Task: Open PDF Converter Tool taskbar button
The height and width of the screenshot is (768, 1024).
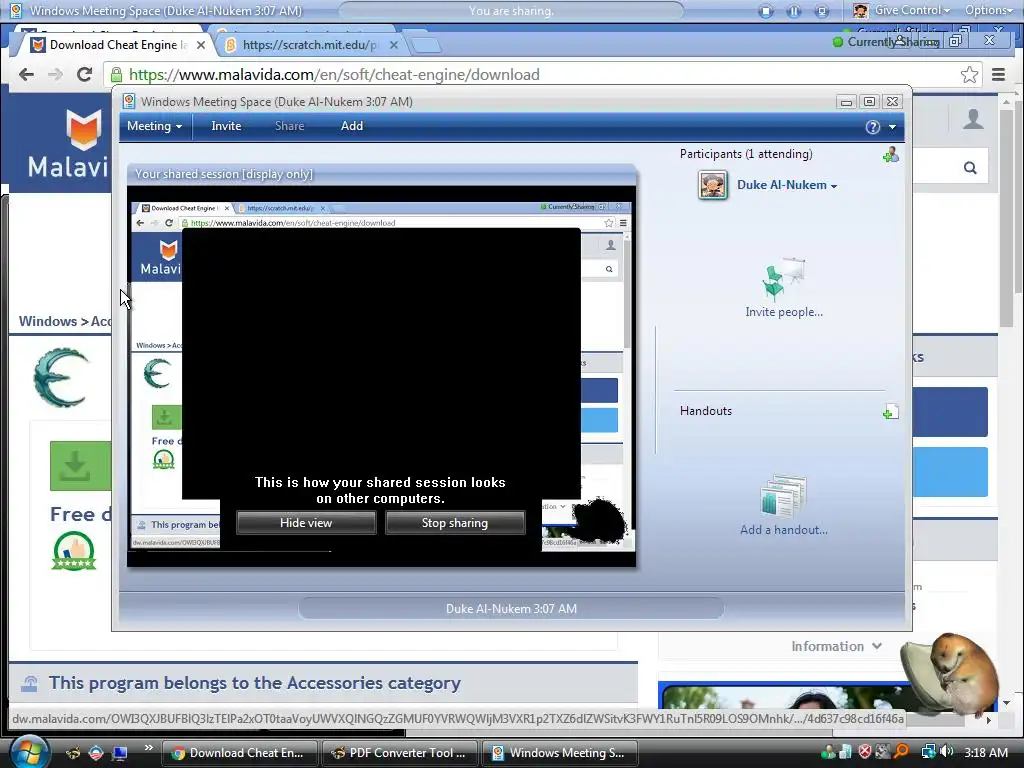Action: point(400,753)
